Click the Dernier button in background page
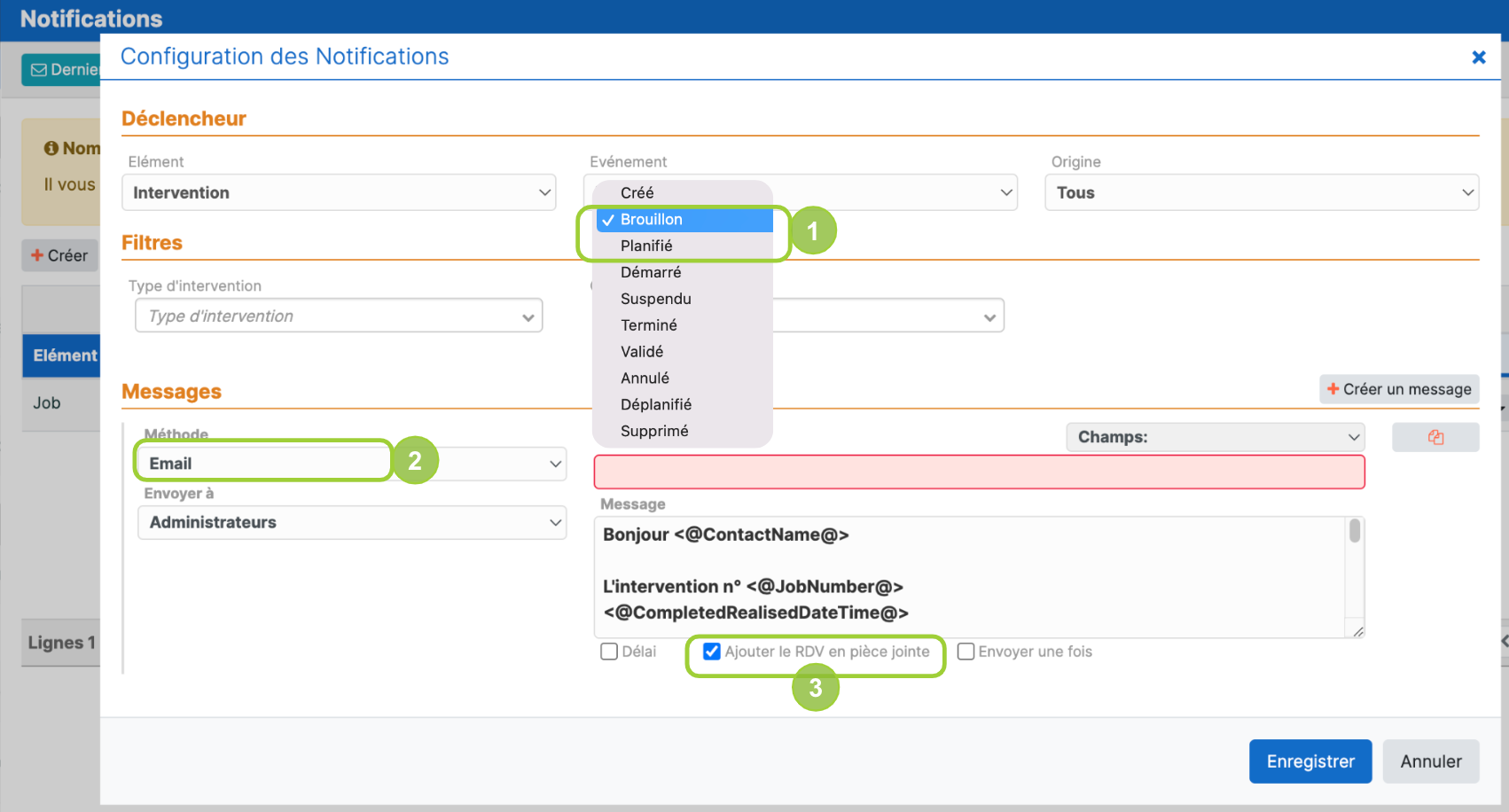 coord(61,70)
